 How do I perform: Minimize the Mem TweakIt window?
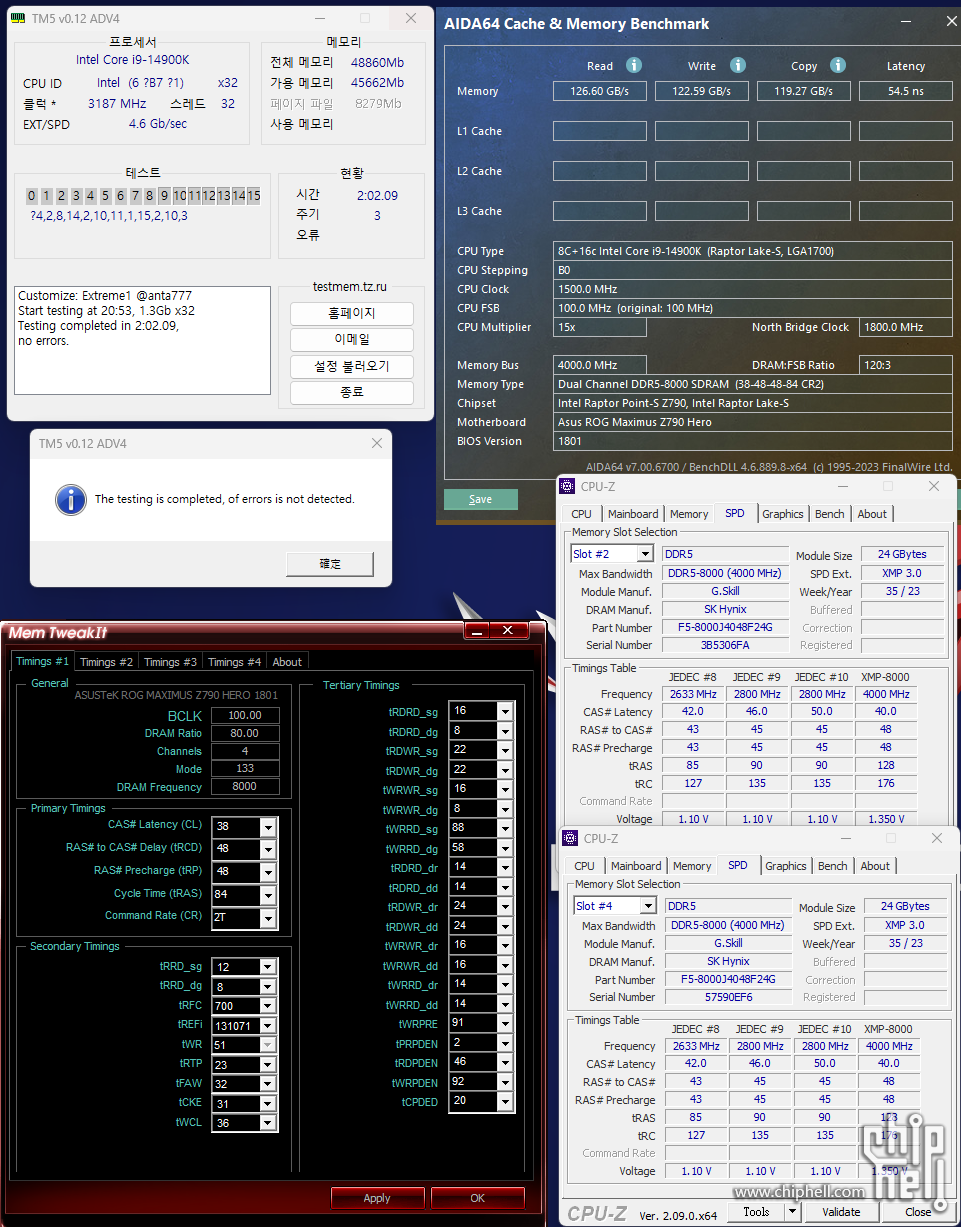click(x=478, y=630)
